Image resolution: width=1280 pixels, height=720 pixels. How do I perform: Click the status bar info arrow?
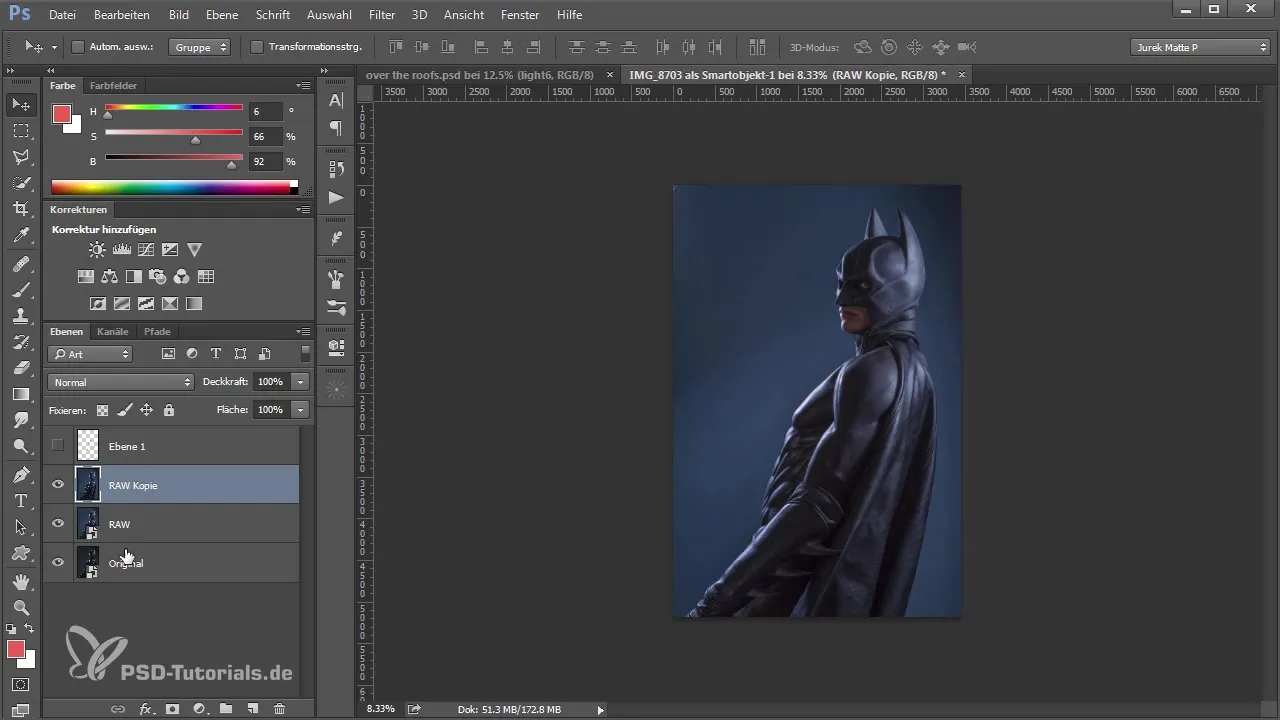point(600,710)
